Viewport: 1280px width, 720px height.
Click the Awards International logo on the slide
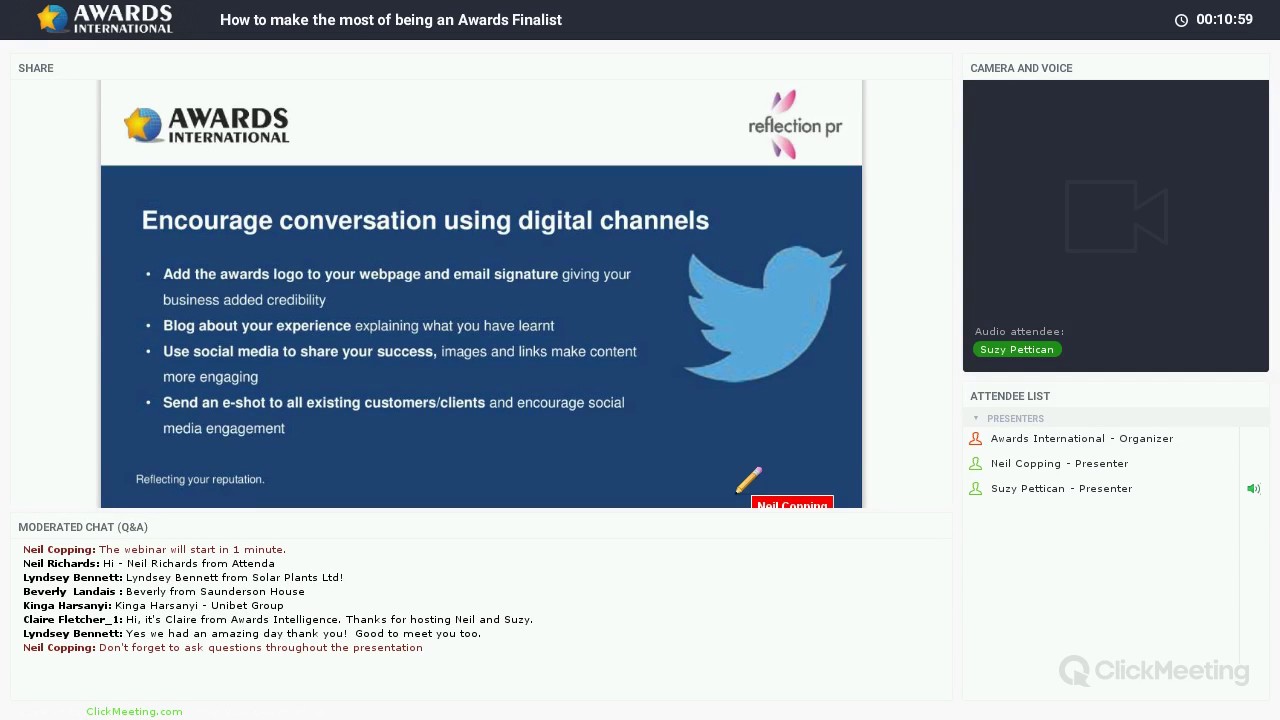(206, 126)
